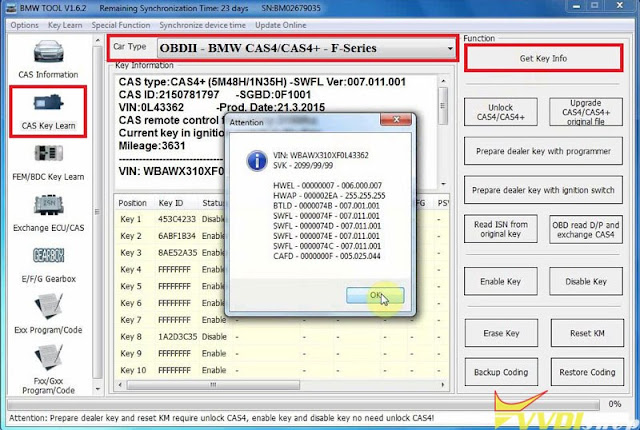Open the Options menu
This screenshot has width=640, height=430.
tap(24, 25)
